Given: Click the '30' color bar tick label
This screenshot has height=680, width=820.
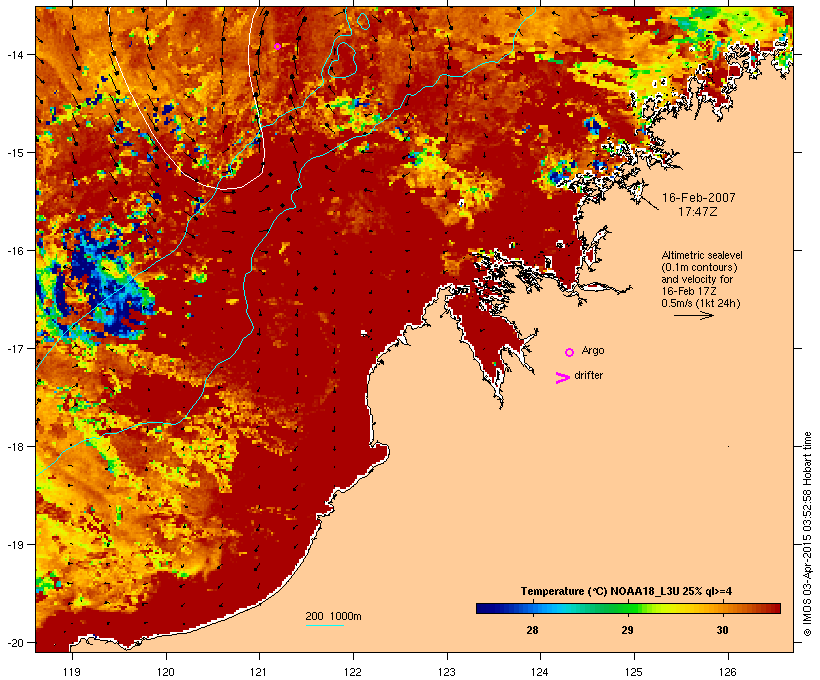Looking at the screenshot, I should pyautogui.click(x=722, y=630).
